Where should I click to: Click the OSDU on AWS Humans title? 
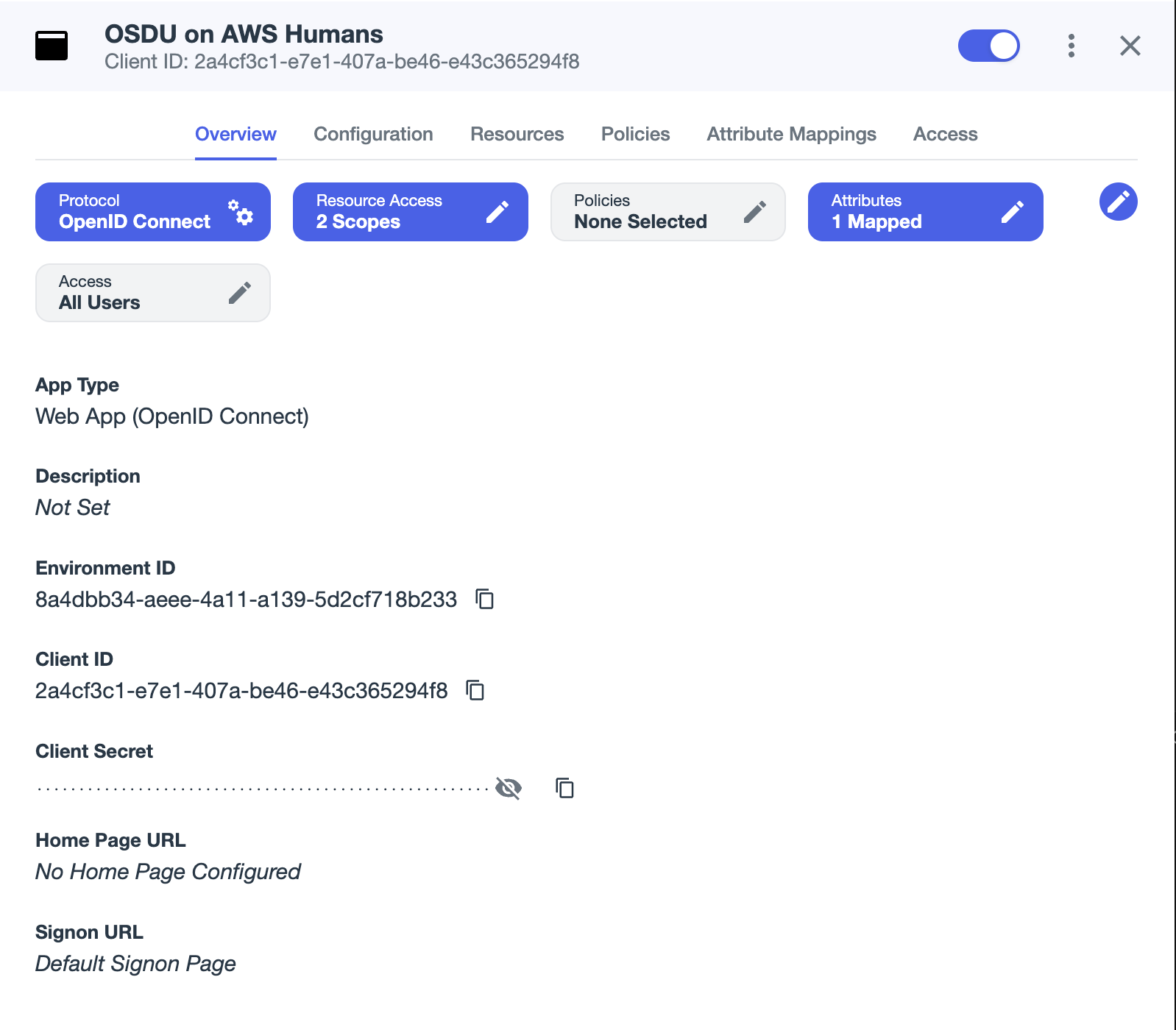pos(244,34)
